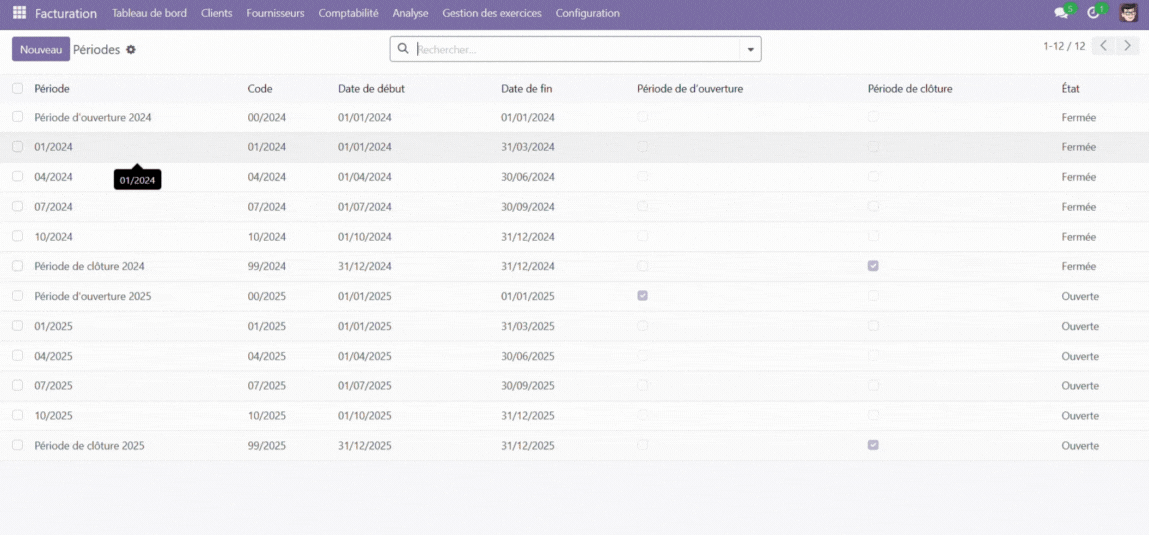1149x535 pixels.
Task: Sort by the Date de fin column header
Action: (527, 89)
